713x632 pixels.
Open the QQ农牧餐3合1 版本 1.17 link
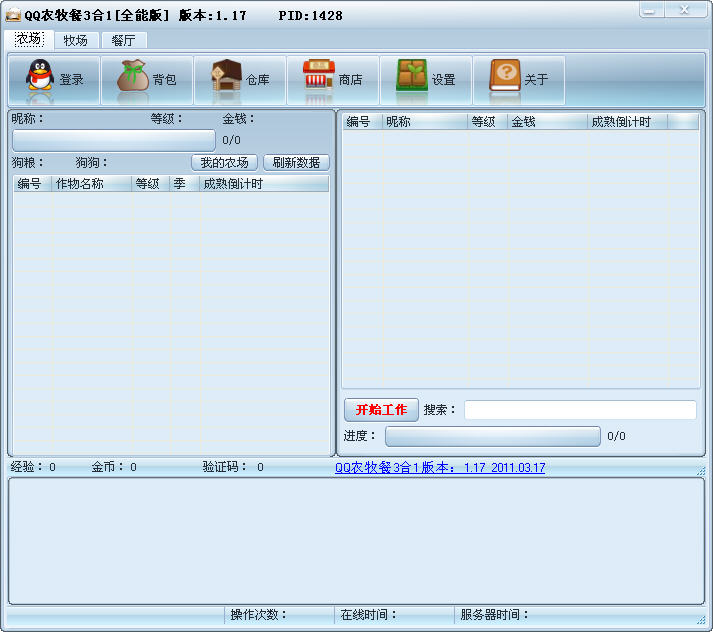coord(440,467)
